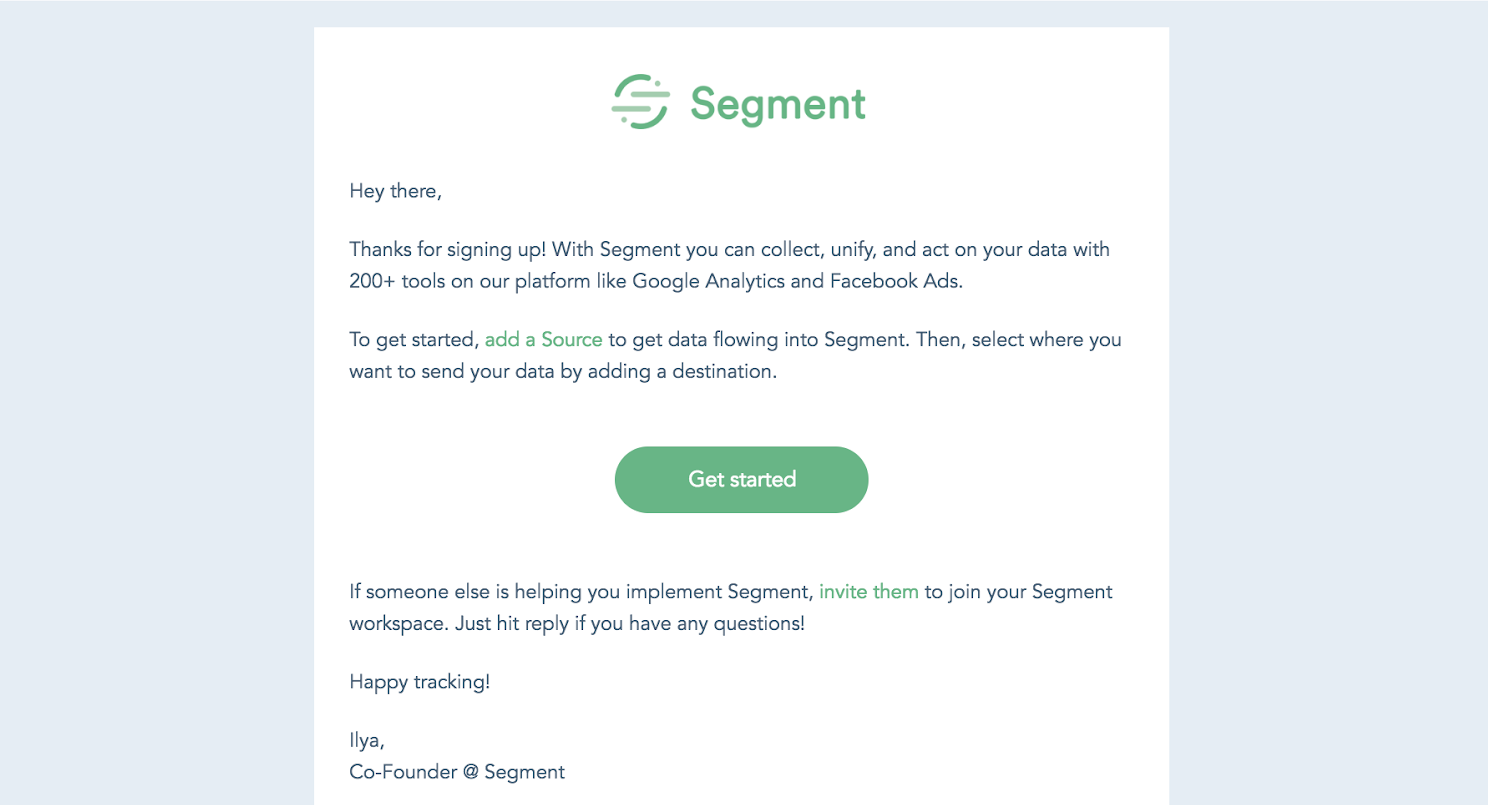Screen dimensions: 1488x805
Task: Click the Happy tracking closing line
Action: (420, 681)
